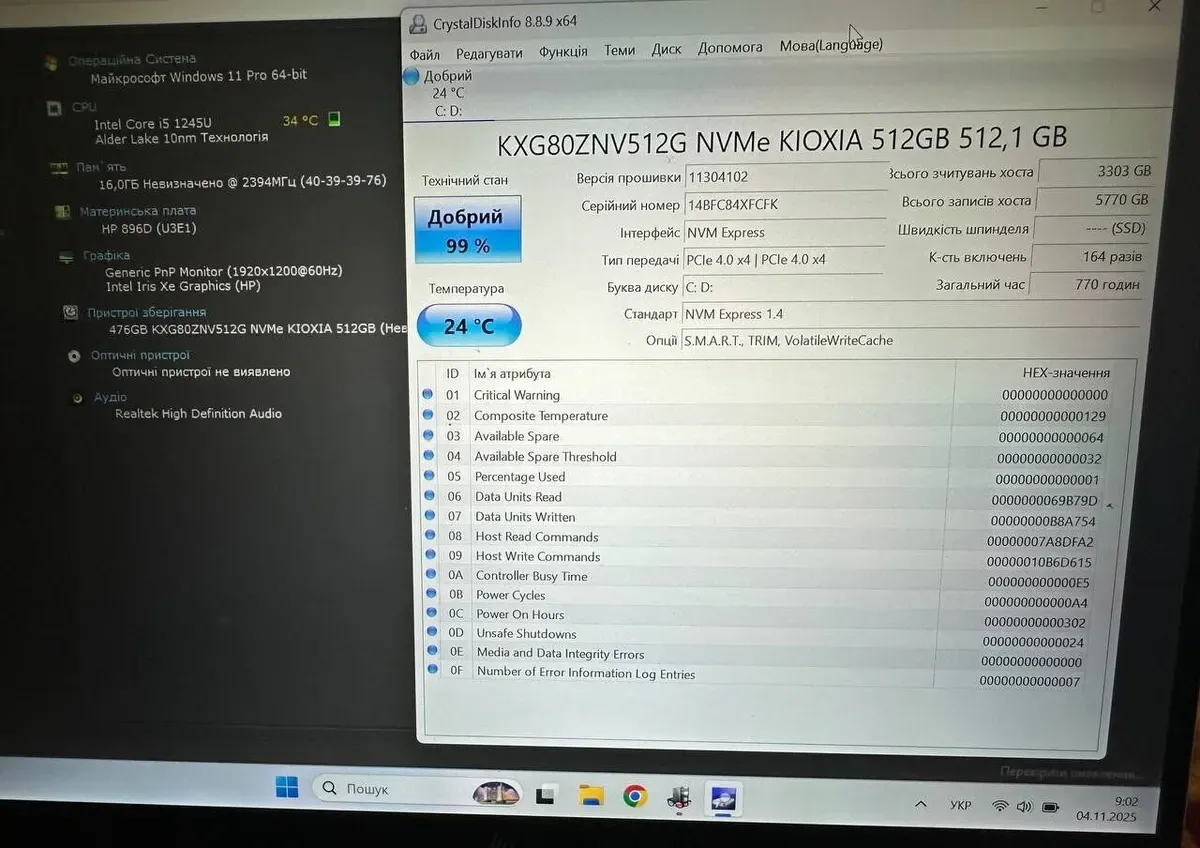
Task: Click the Добрий 99% health status button
Action: point(467,230)
